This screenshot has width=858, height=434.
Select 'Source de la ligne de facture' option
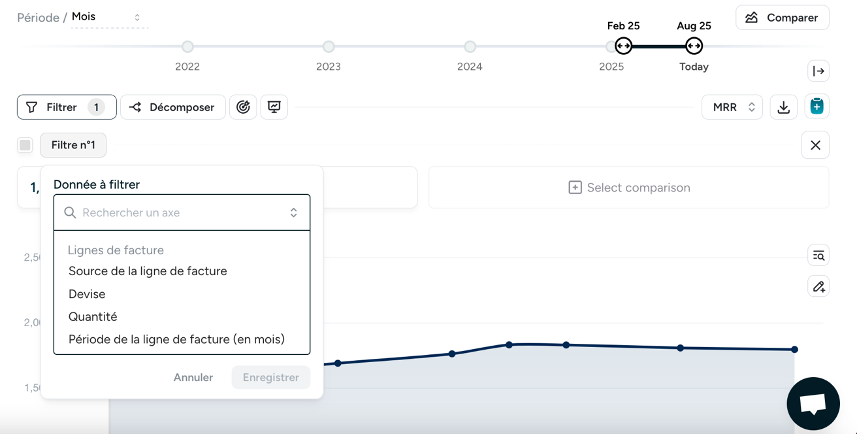[x=147, y=271]
